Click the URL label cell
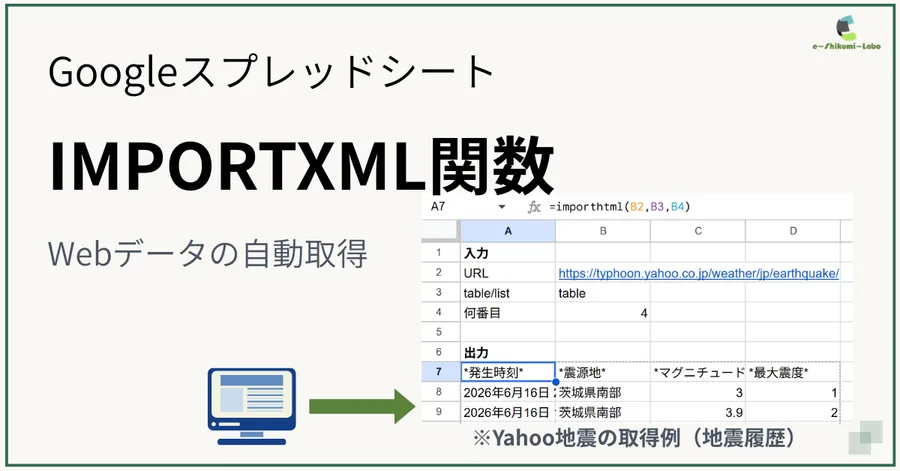Viewport: 900px width, 471px height. point(508,273)
